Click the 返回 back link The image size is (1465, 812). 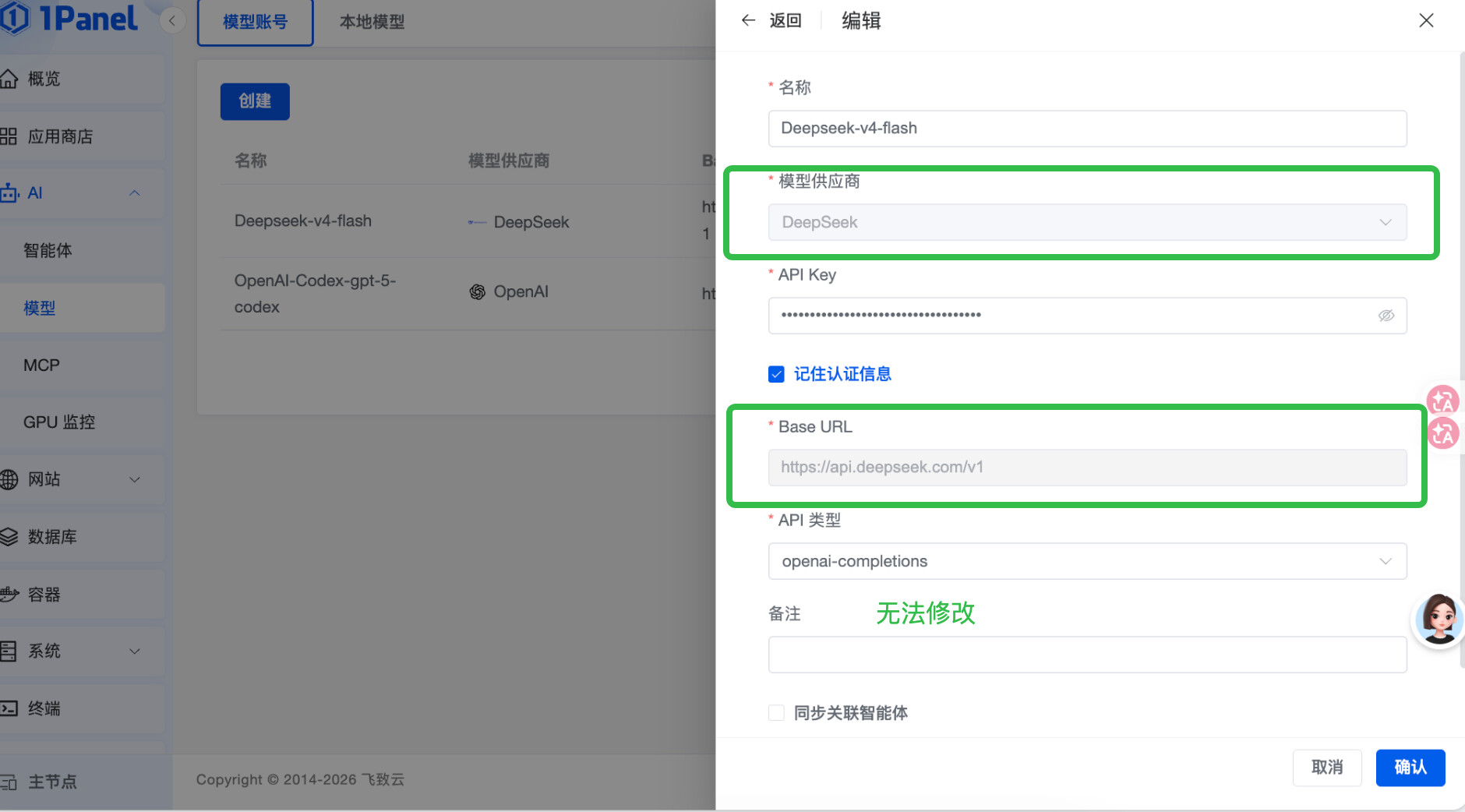coord(785,20)
